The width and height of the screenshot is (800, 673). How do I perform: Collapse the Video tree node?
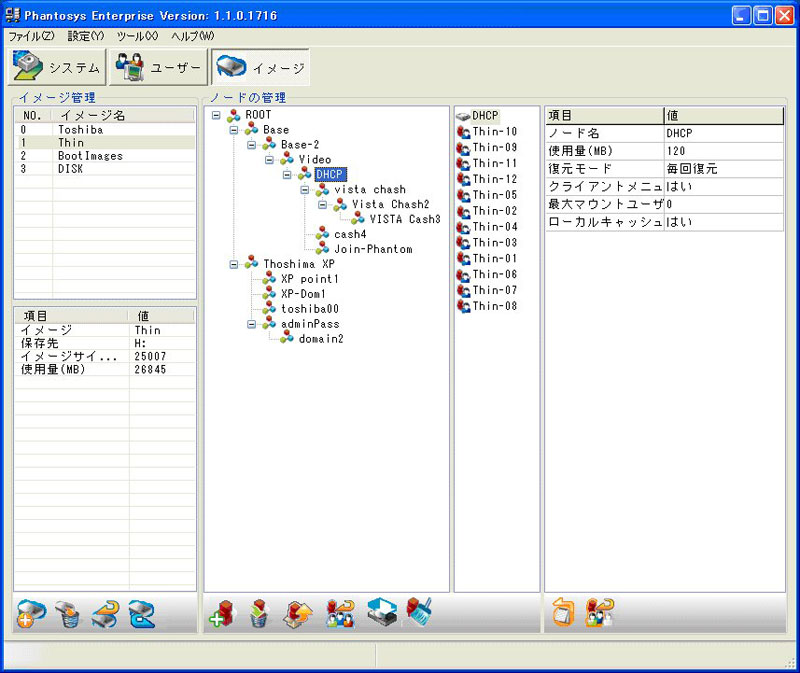[x=269, y=160]
